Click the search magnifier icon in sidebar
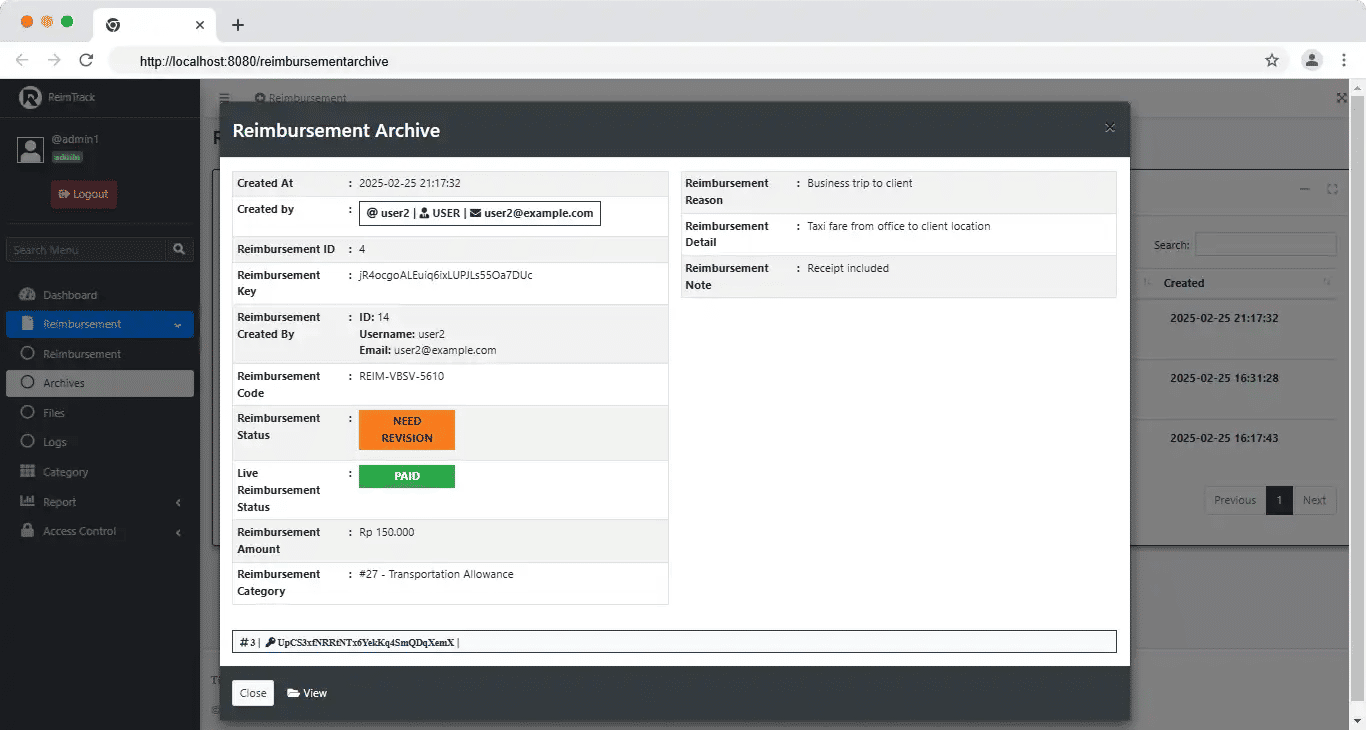This screenshot has width=1366, height=730. (179, 250)
